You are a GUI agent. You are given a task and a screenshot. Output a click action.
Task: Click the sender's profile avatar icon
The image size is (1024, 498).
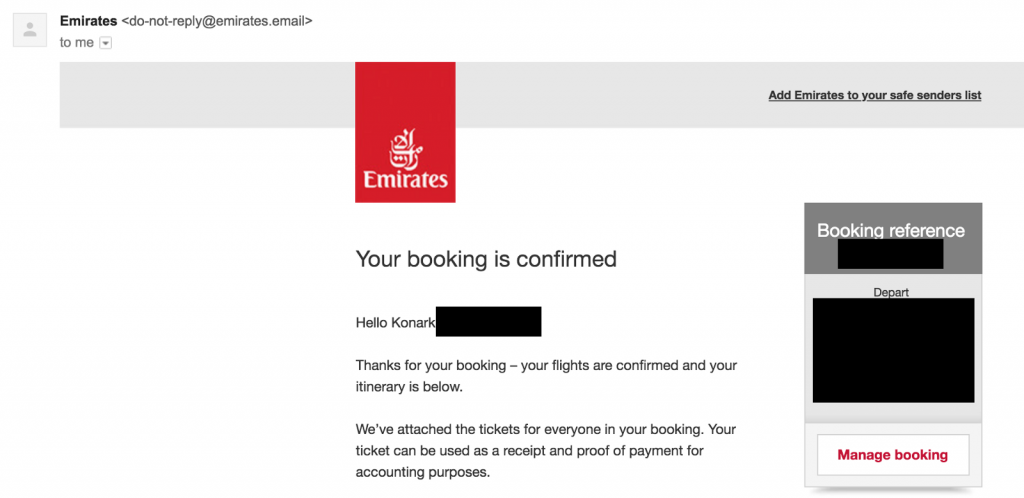pos(29,30)
